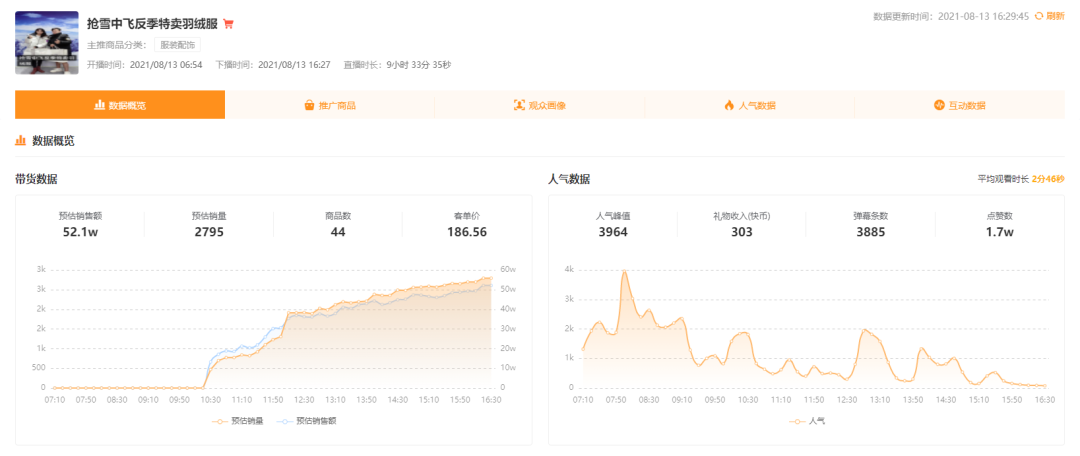The height and width of the screenshot is (456, 1080).
Task: Click the highest peak on the 人气 chart
Action: [624, 272]
